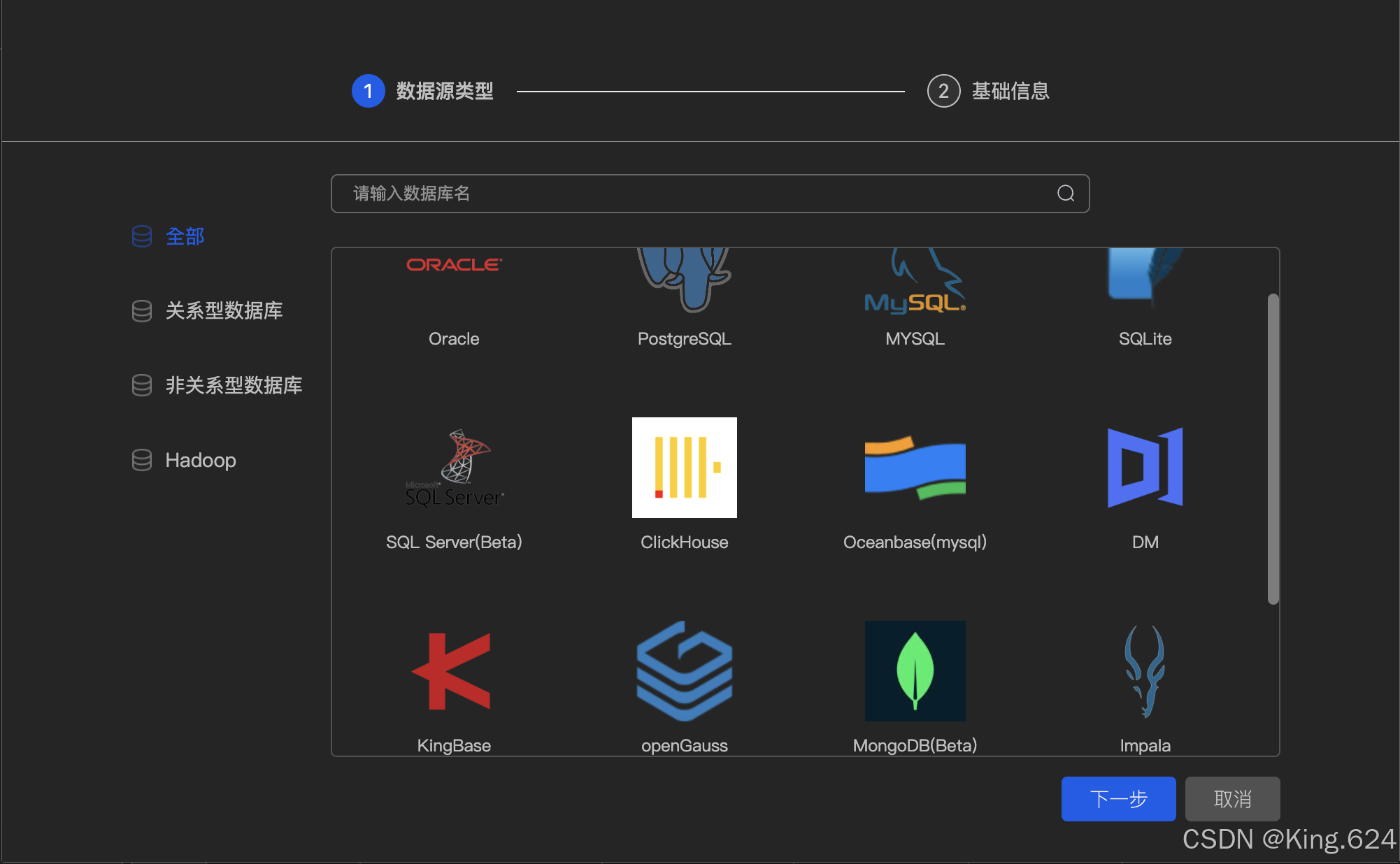
Task: Select the ClickHouse yellow bars icon
Action: click(x=684, y=468)
